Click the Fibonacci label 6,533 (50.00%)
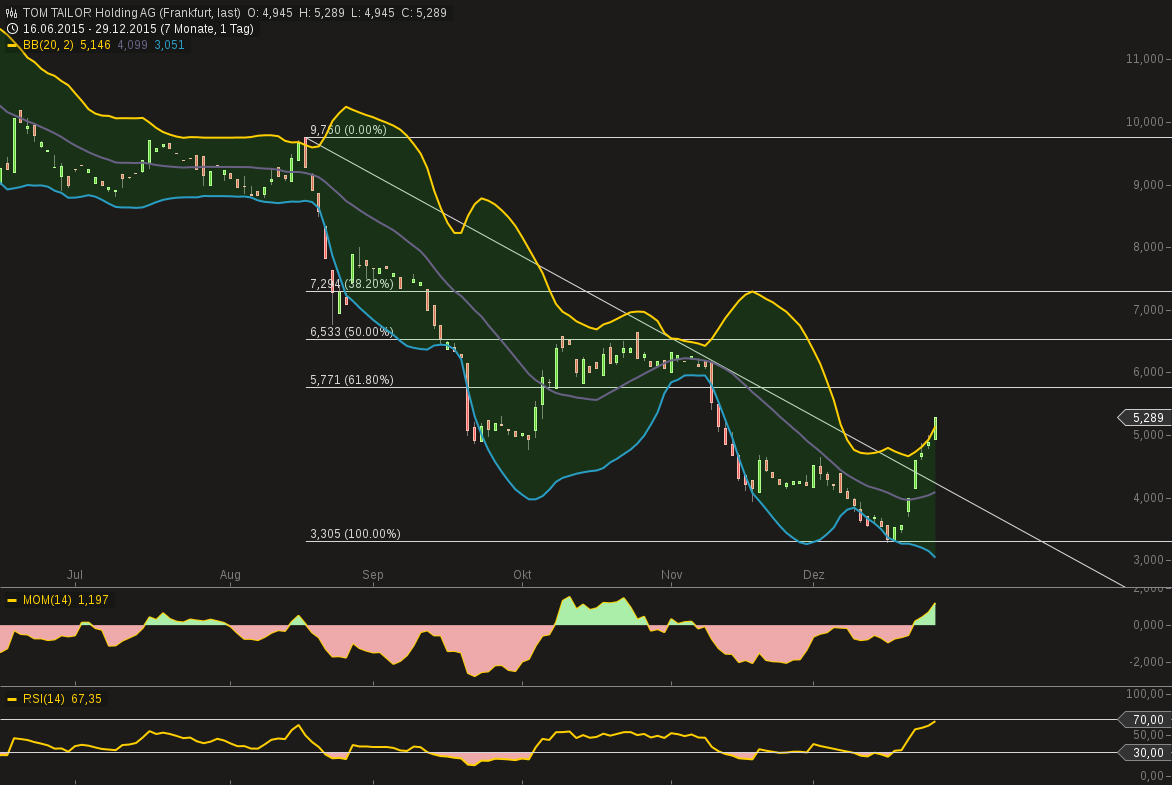Viewport: 1172px width, 785px height. (351, 332)
